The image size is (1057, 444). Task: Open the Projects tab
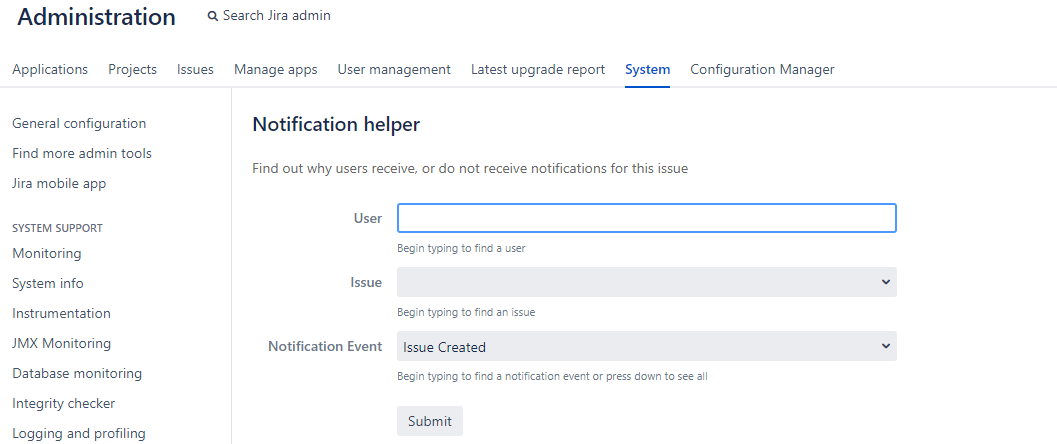132,69
